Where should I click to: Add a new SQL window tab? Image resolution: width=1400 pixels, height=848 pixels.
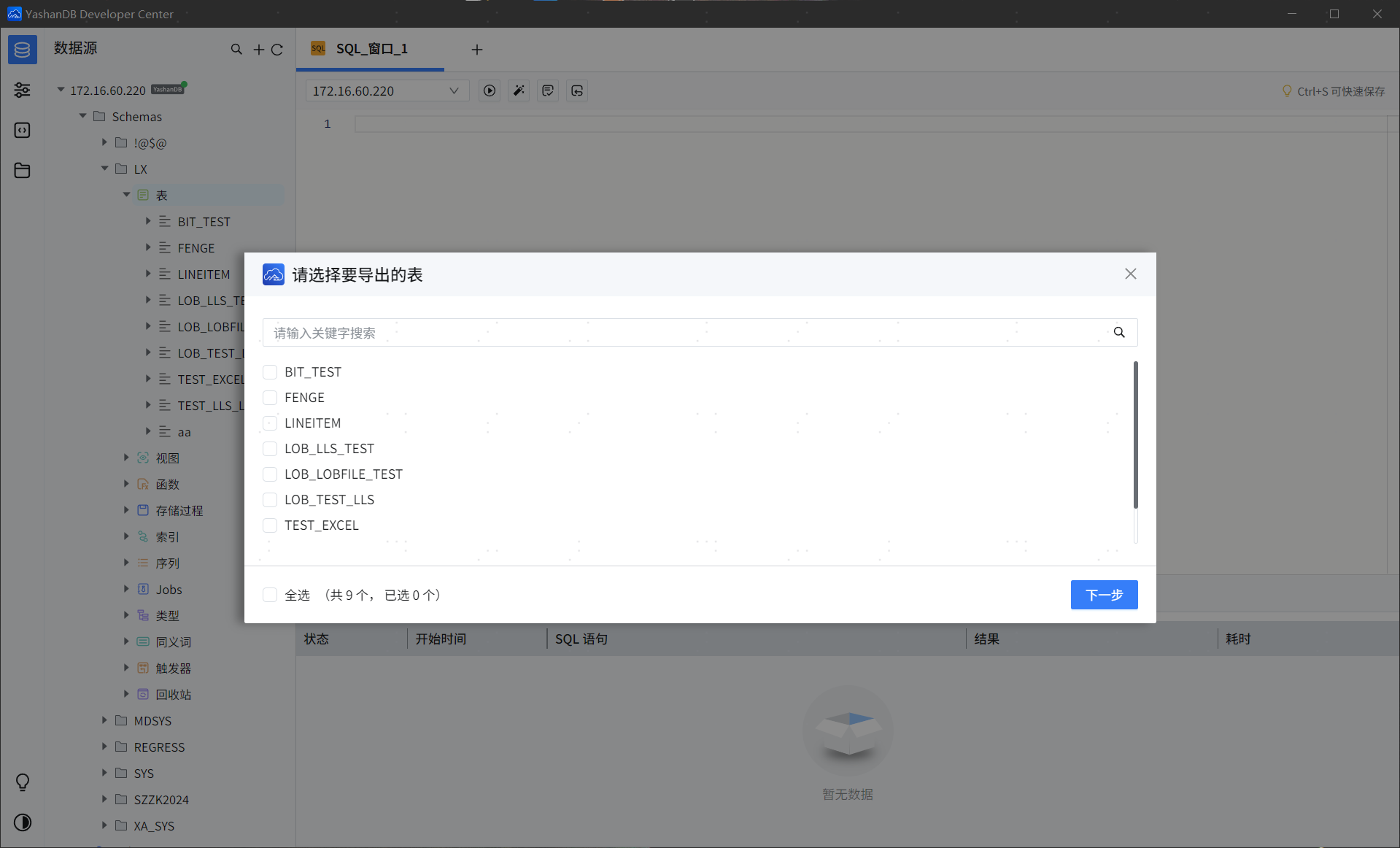tap(476, 49)
